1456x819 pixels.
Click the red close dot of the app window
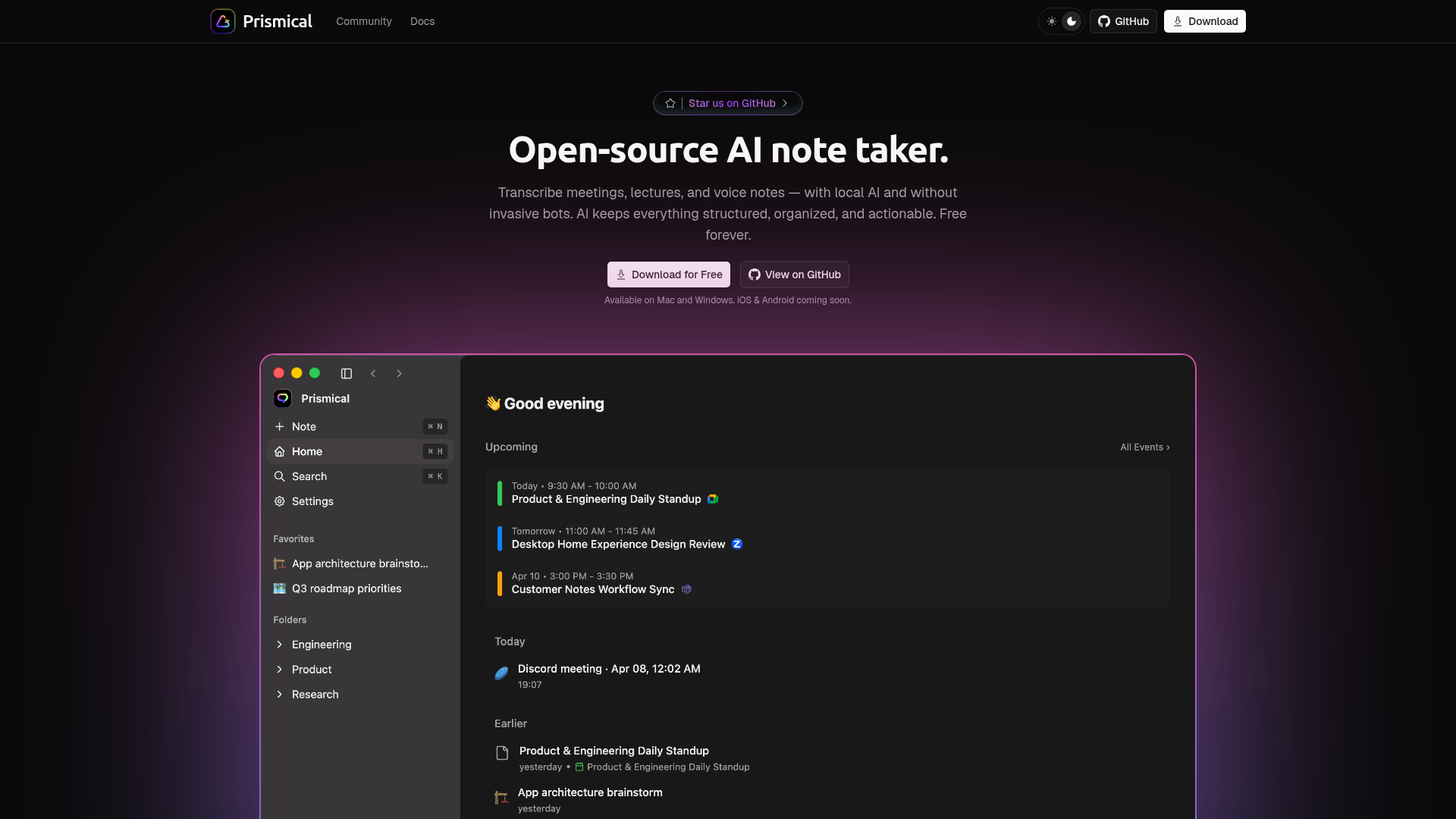pos(279,373)
